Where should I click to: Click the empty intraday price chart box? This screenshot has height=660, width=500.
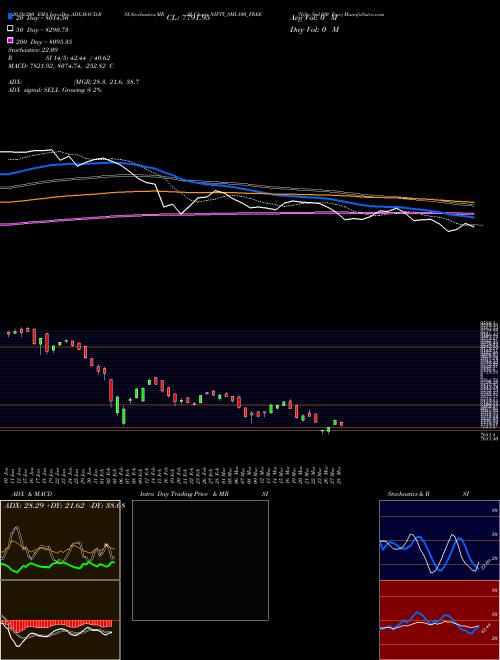[200, 560]
